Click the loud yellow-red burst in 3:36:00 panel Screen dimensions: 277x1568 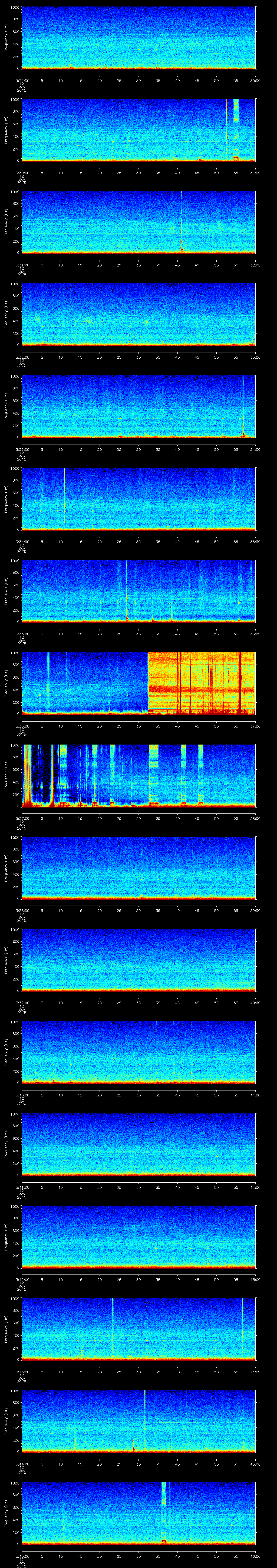(202, 683)
